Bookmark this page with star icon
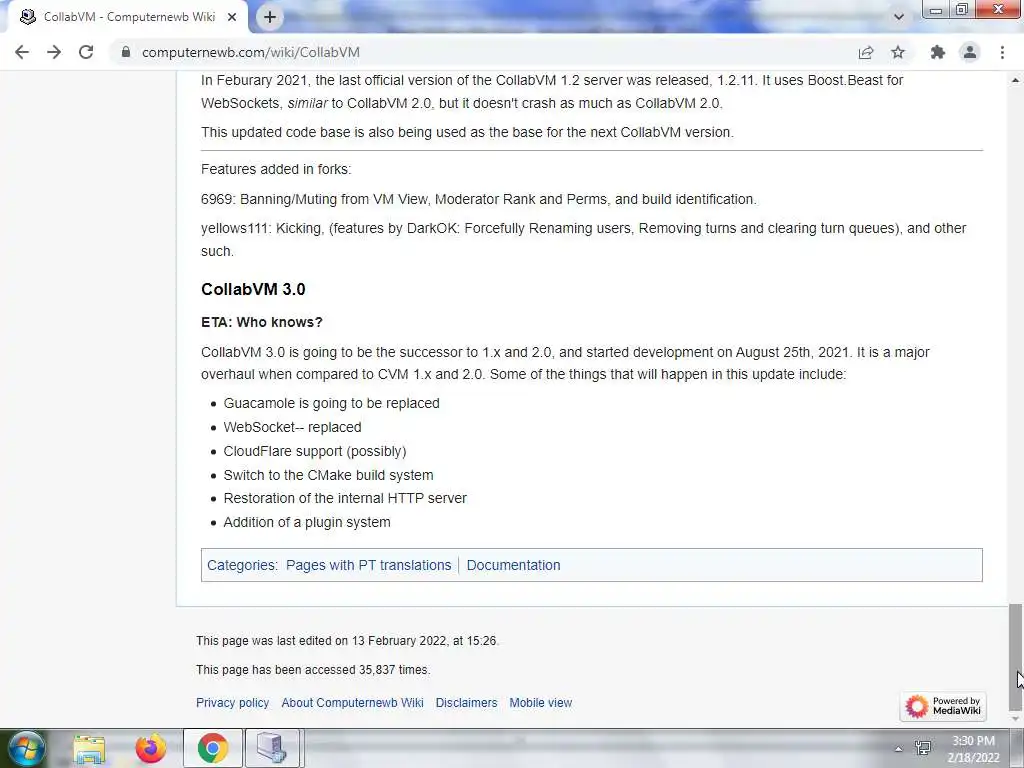 pos(898,52)
